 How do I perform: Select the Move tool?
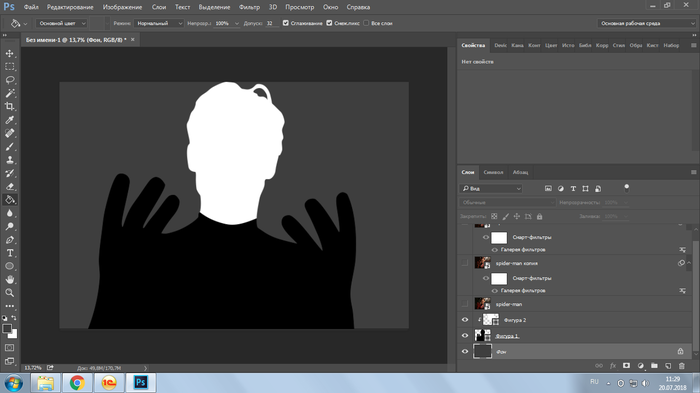pos(9,53)
